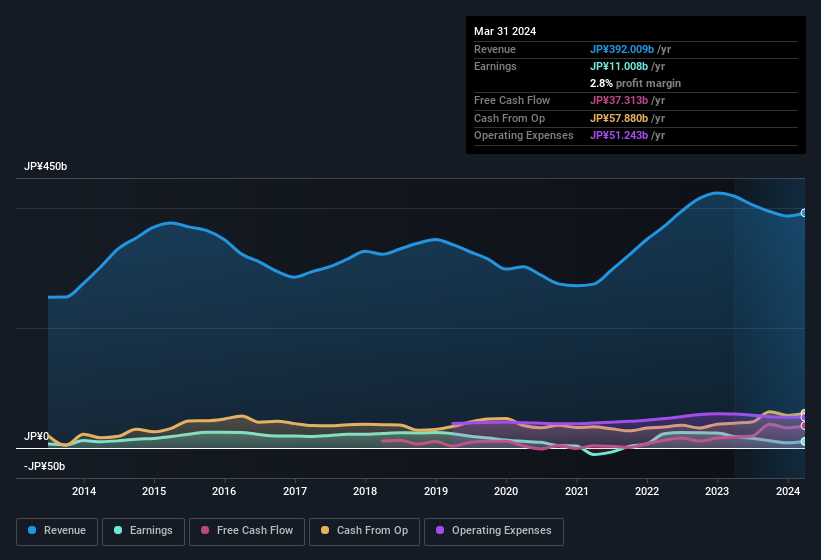
Task: Select the Earnings legend button text
Action: (151, 531)
